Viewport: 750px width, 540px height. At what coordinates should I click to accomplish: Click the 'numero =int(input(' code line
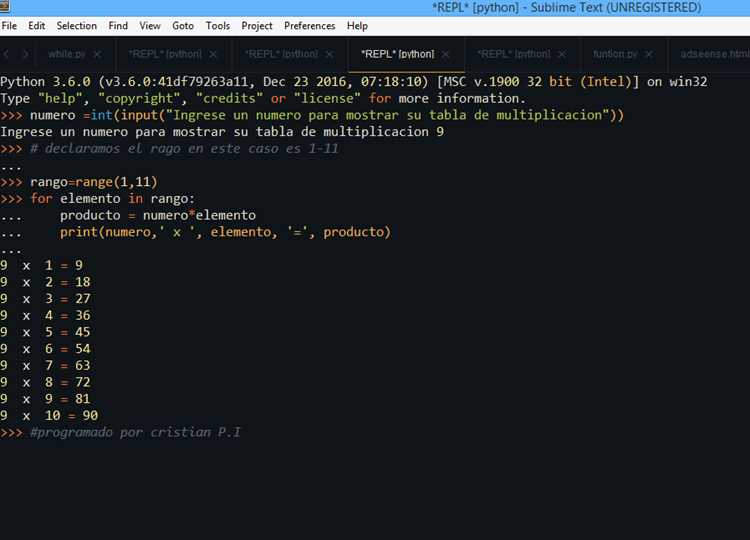tap(312, 115)
